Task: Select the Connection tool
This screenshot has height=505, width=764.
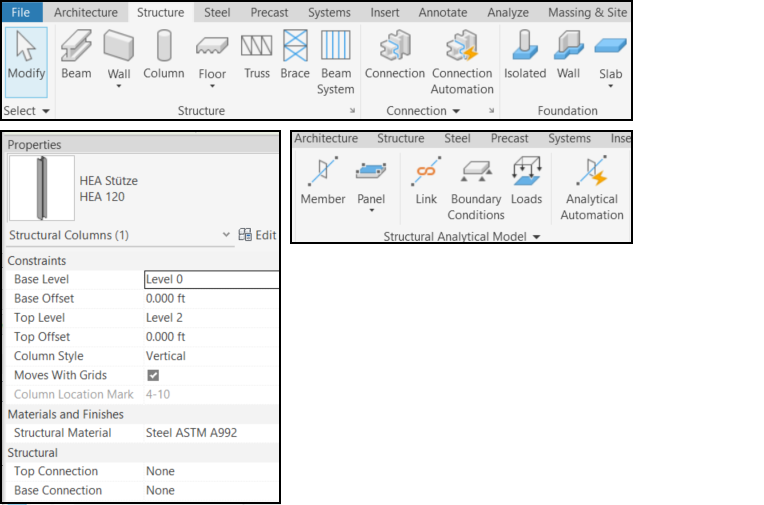Action: point(395,55)
